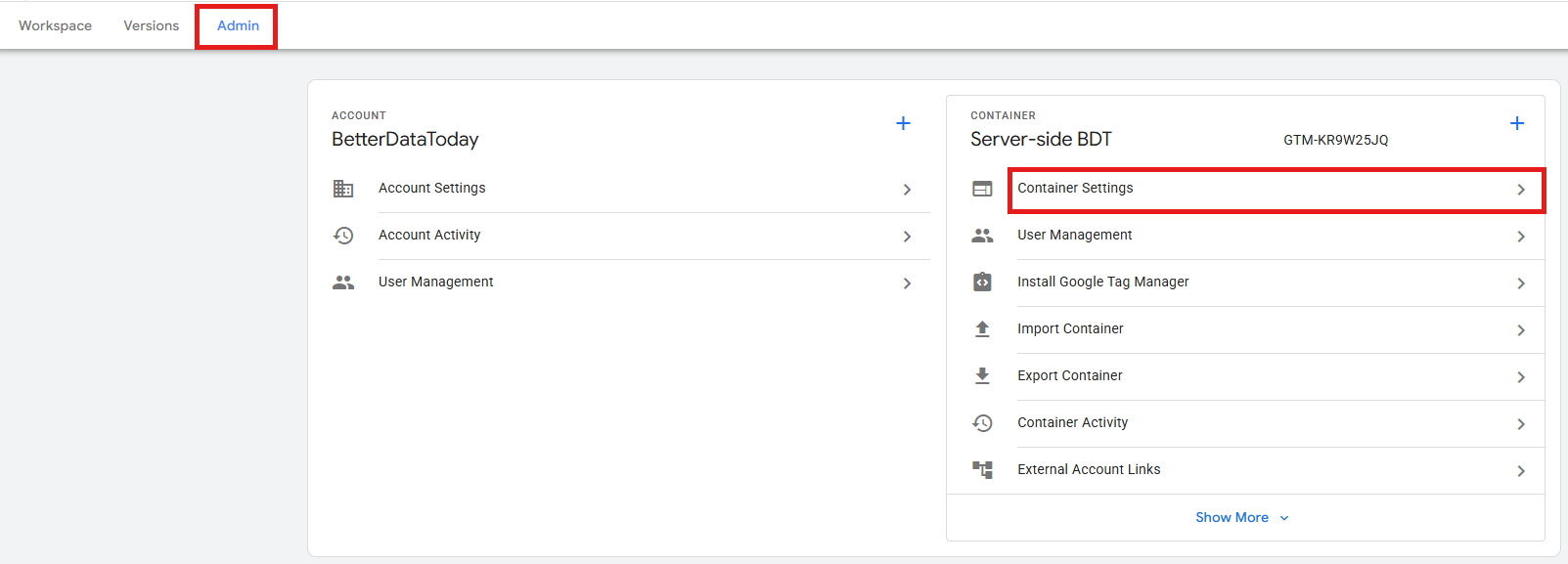
Task: Click the Import Container upload icon
Action: tap(982, 329)
